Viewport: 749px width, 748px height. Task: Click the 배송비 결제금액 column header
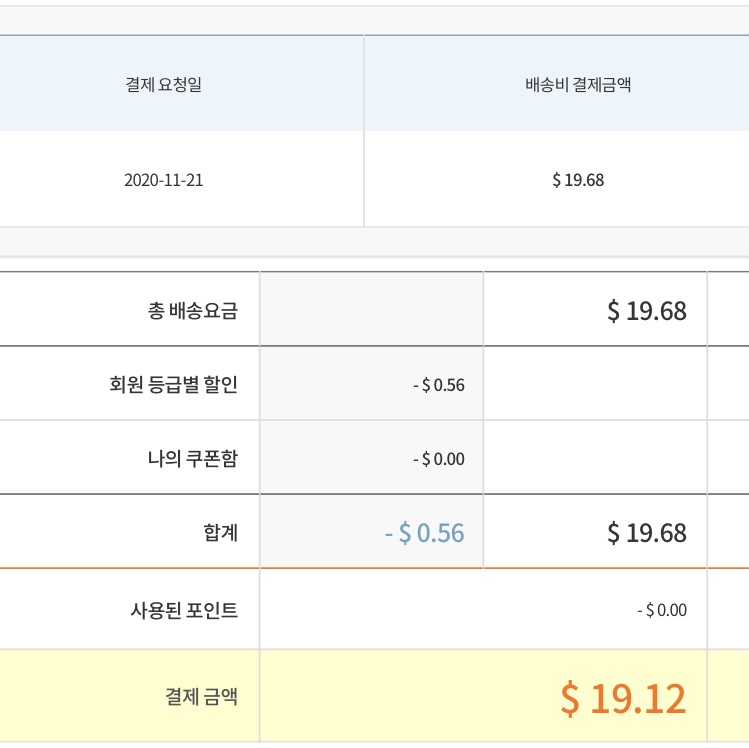[578, 85]
